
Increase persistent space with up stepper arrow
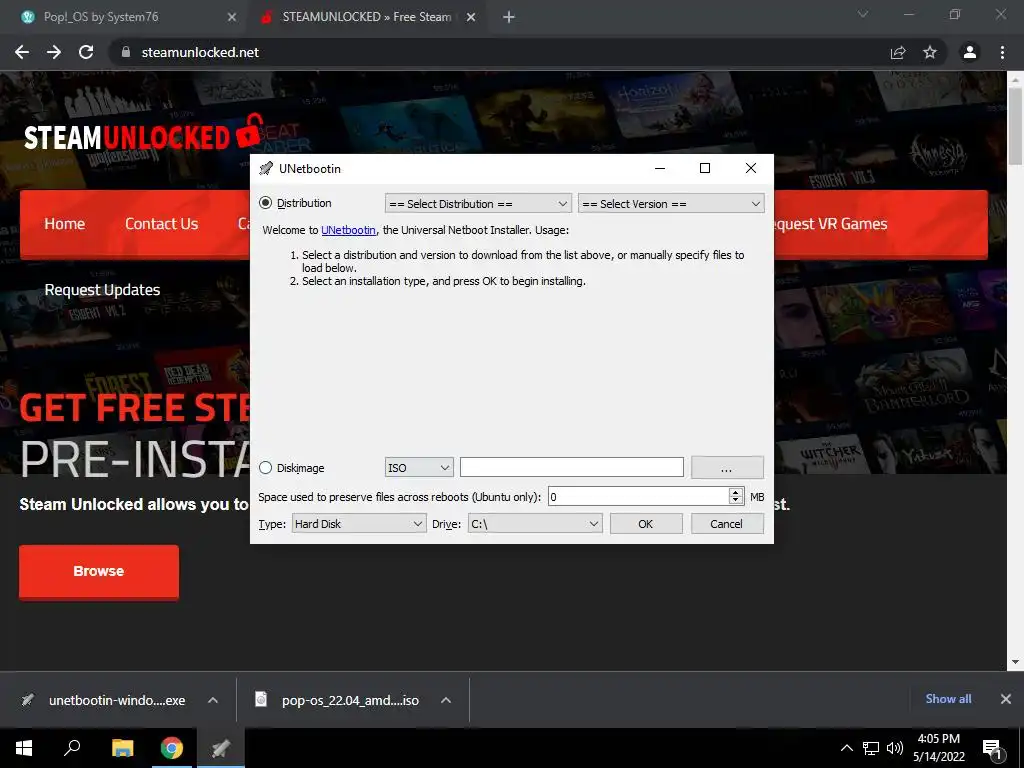[736, 492]
